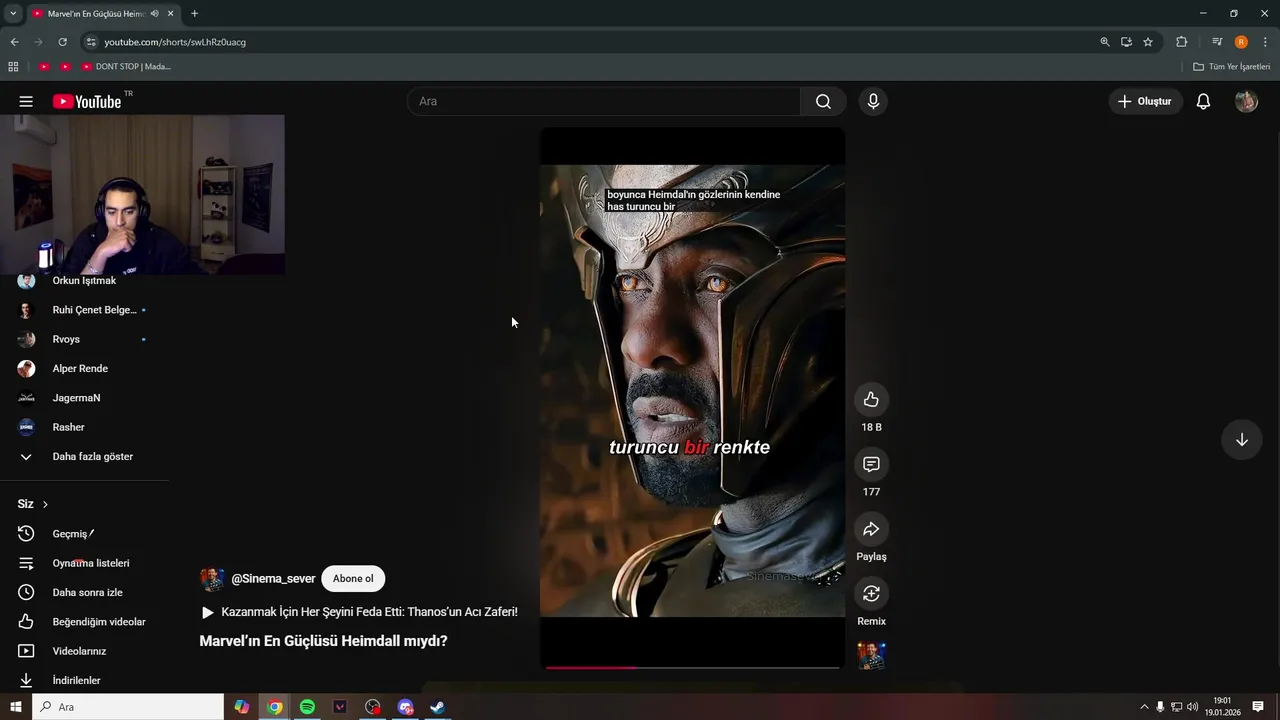Click the install app icon in address bar
Viewport: 1280px width, 720px height.
click(x=1126, y=42)
